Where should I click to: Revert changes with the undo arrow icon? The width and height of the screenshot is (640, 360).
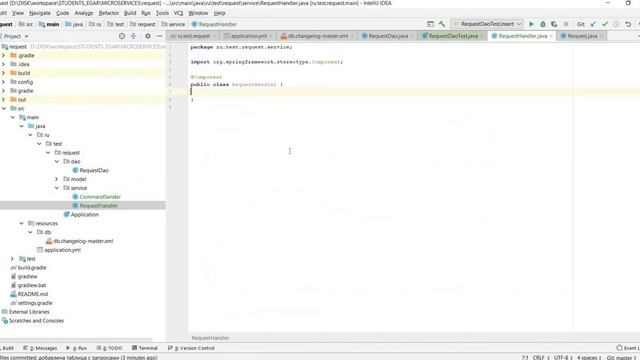click(x=628, y=24)
